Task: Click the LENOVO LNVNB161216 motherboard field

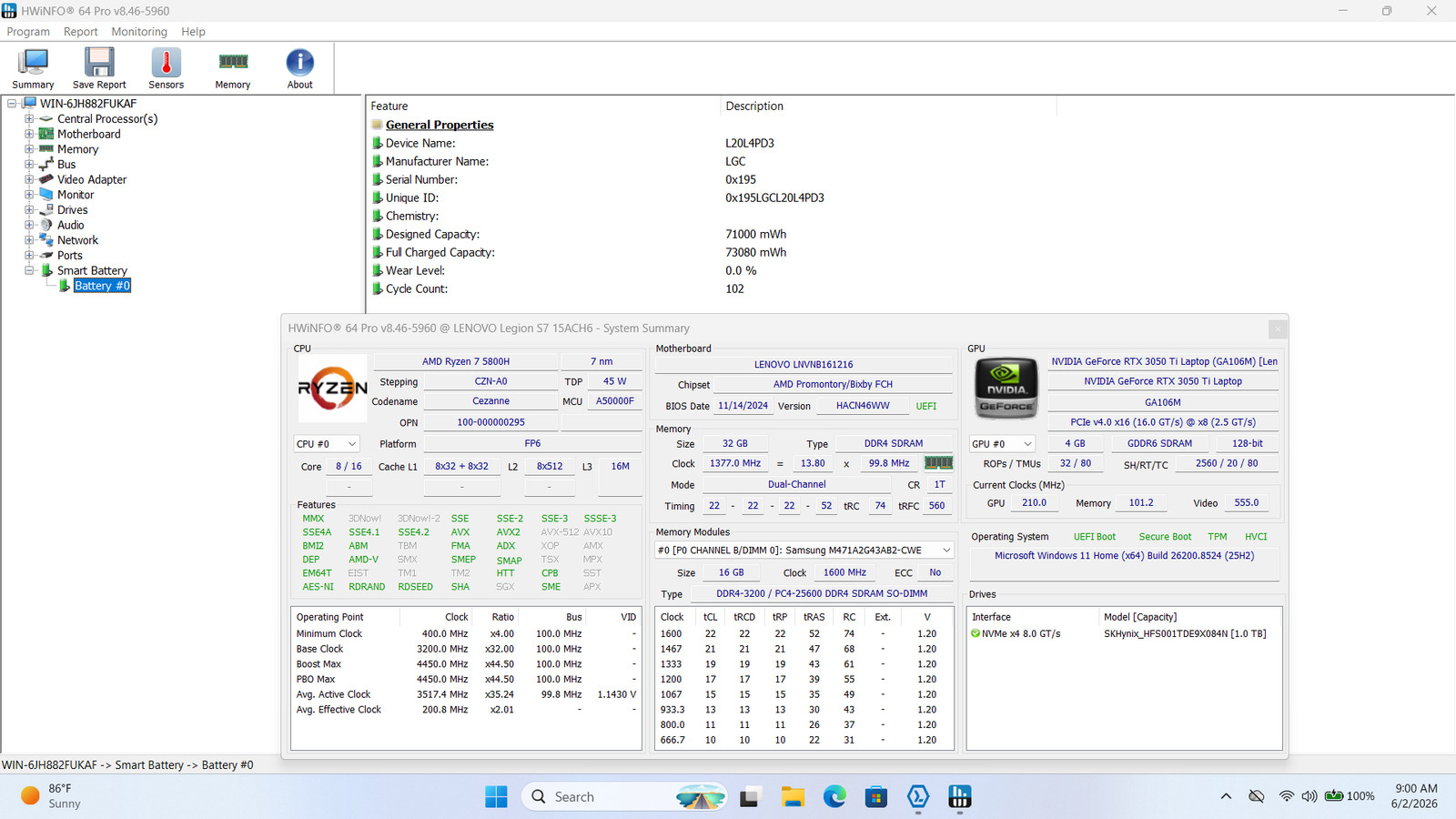Action: pyautogui.click(x=804, y=364)
